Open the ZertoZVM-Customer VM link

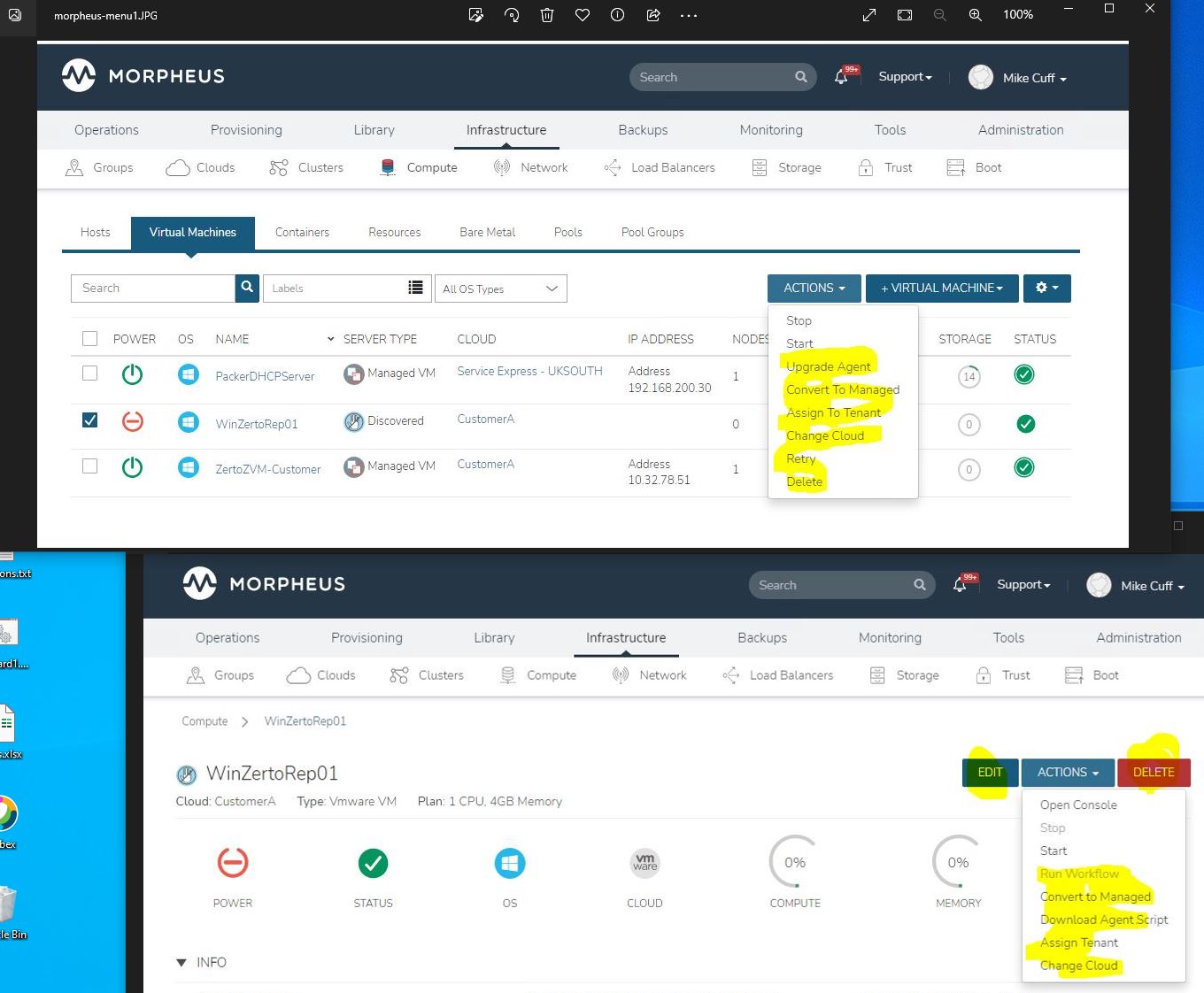(x=268, y=469)
